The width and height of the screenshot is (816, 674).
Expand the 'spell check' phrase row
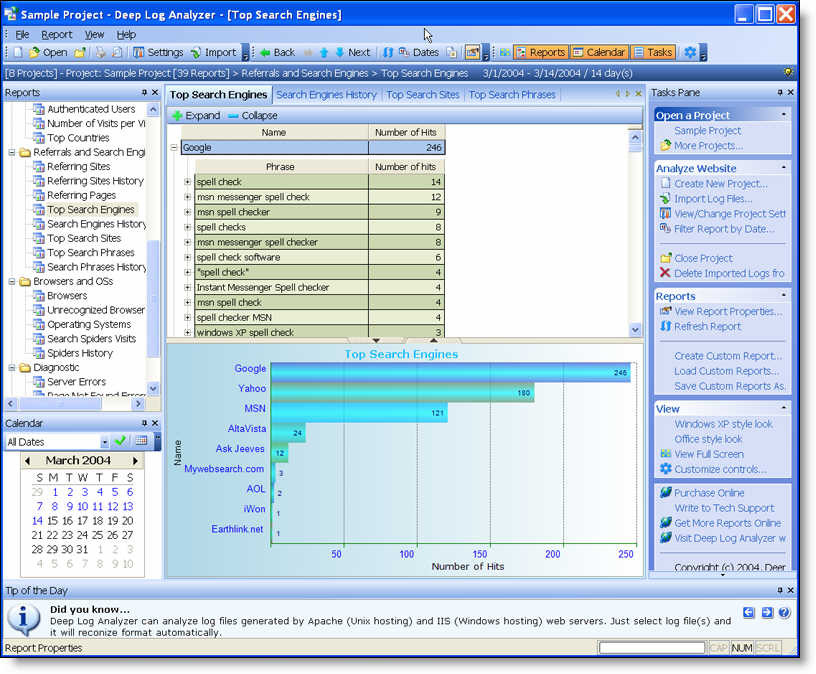(188, 182)
